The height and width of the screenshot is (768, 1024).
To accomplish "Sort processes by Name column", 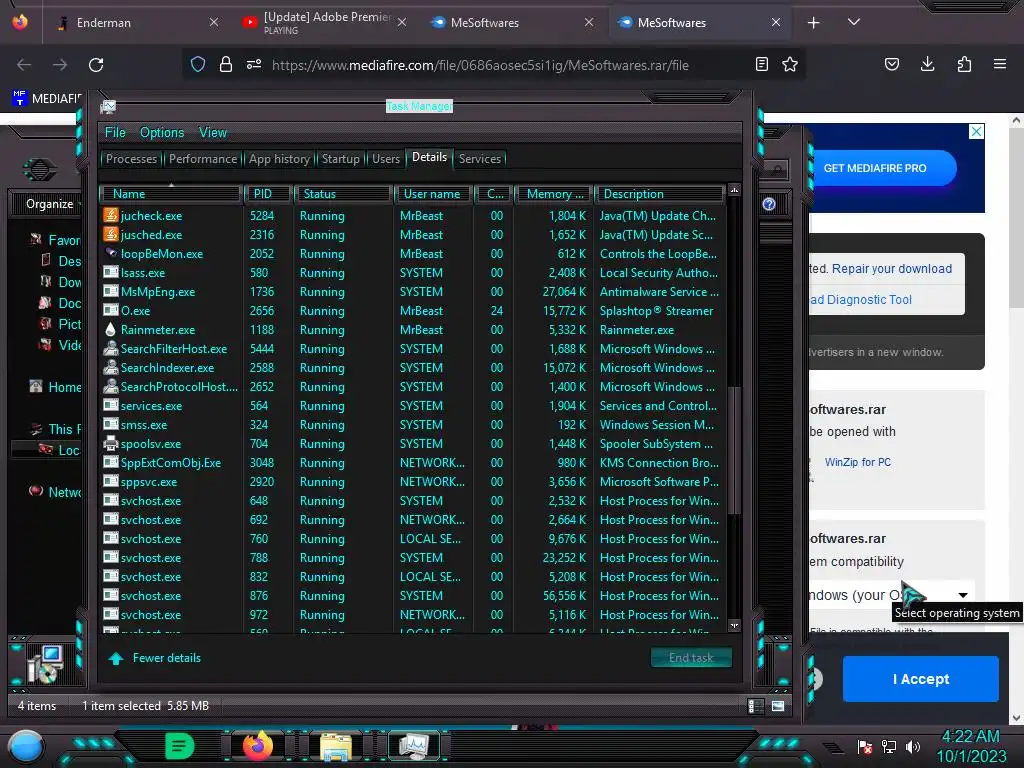I will pyautogui.click(x=171, y=194).
